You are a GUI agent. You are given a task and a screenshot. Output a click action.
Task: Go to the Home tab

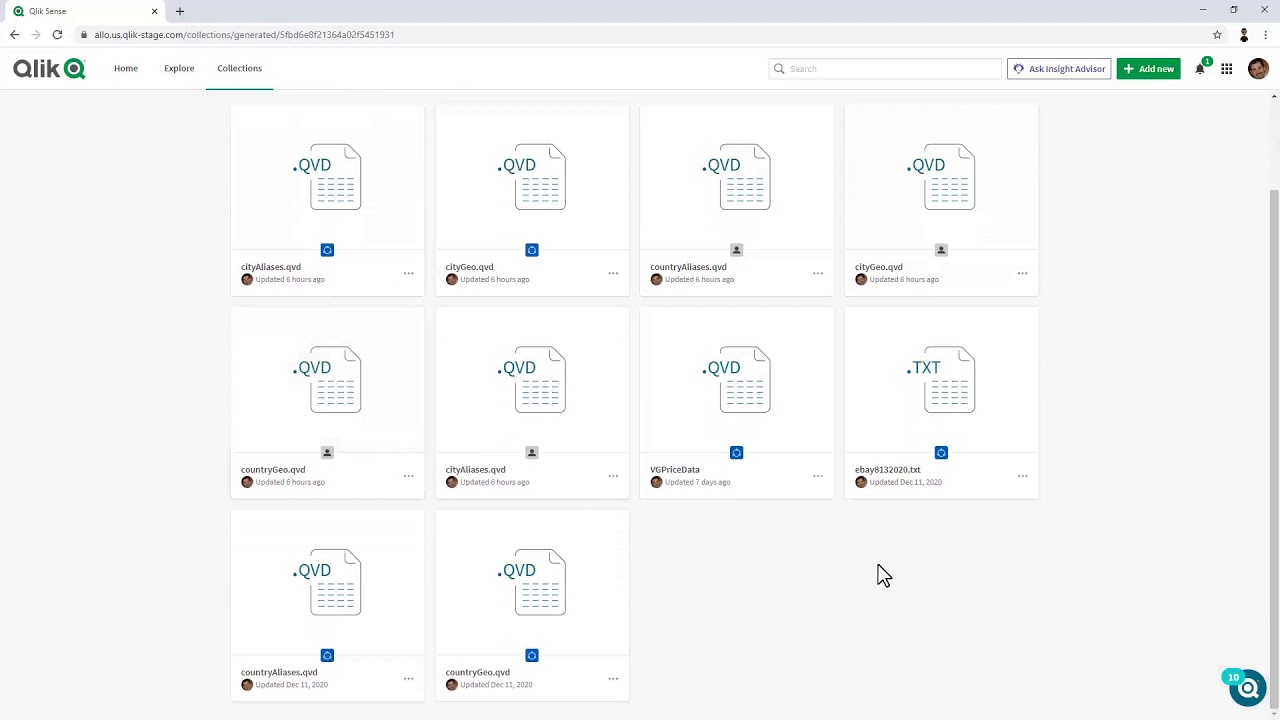pos(126,68)
